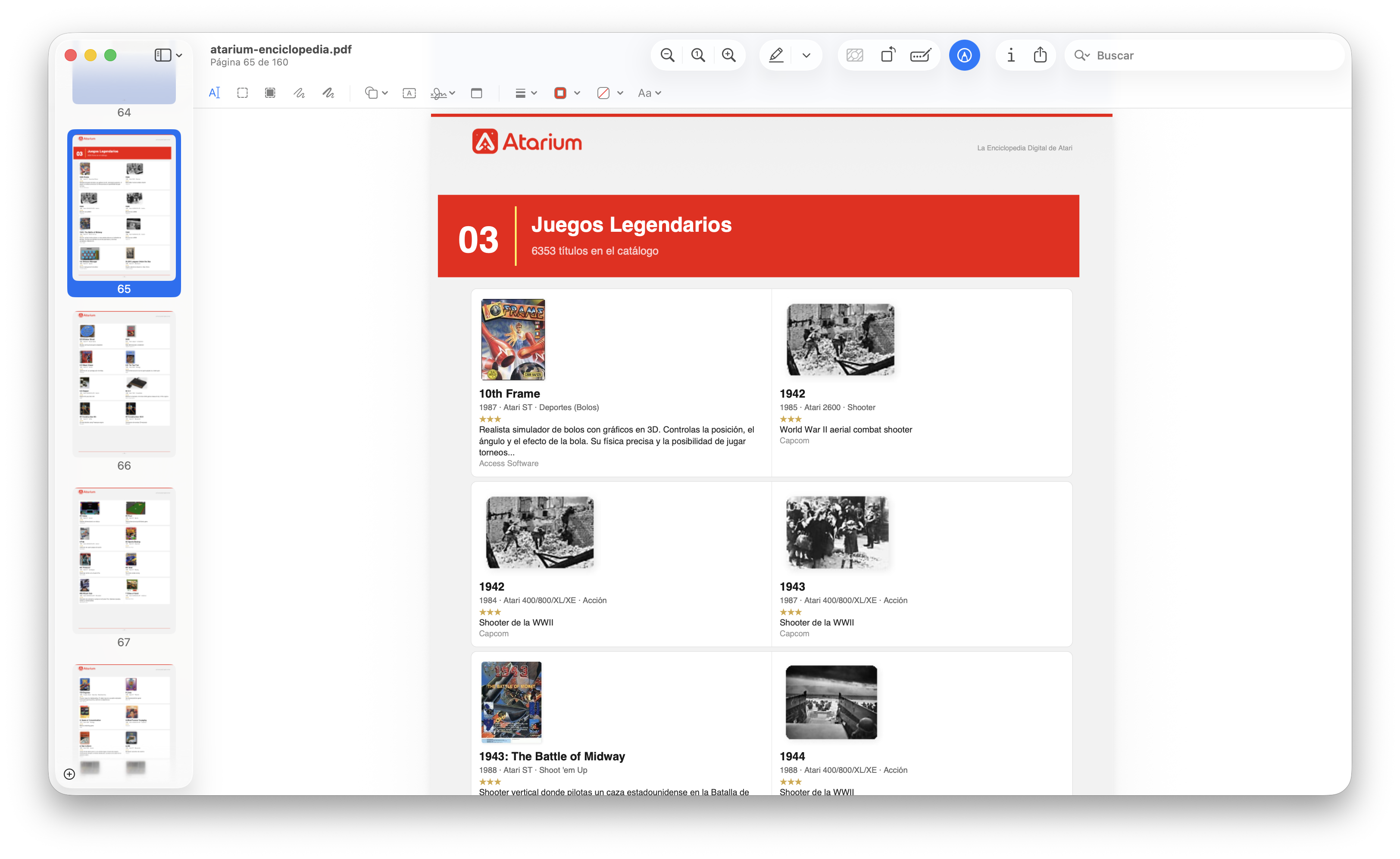Click the "10th Frame" game title
The width and height of the screenshot is (1400, 859).
(509, 393)
